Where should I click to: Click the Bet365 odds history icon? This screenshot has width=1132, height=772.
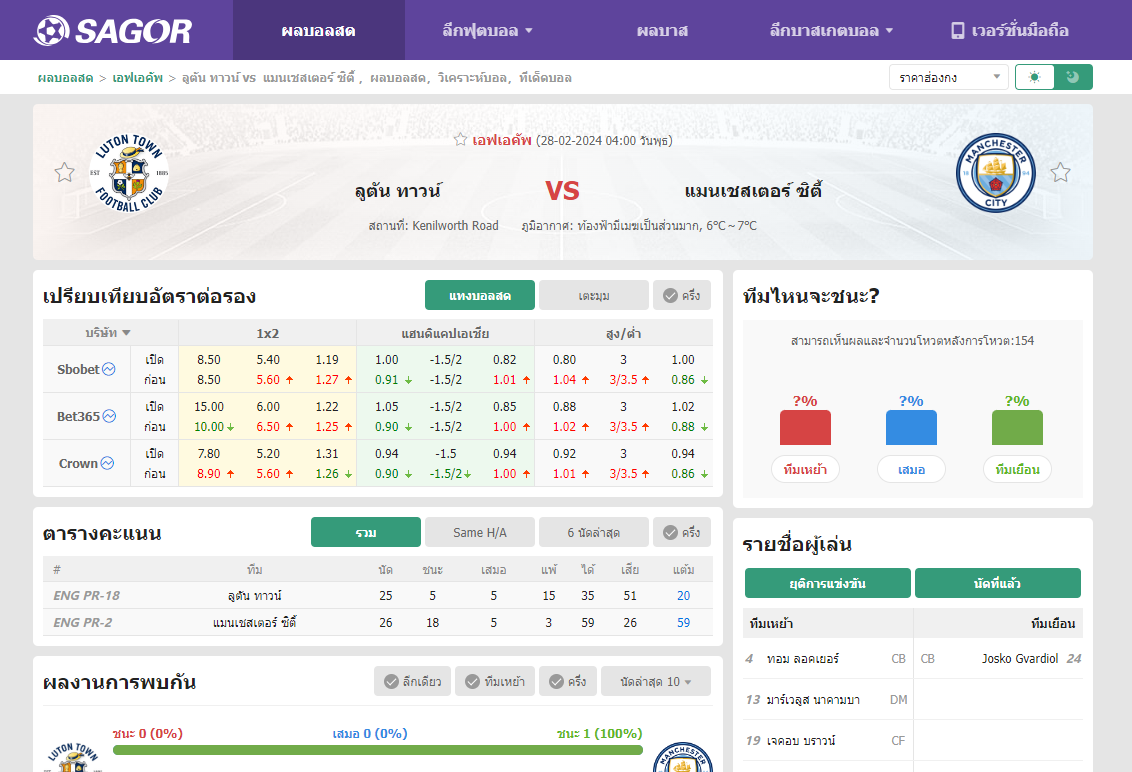click(x=109, y=416)
